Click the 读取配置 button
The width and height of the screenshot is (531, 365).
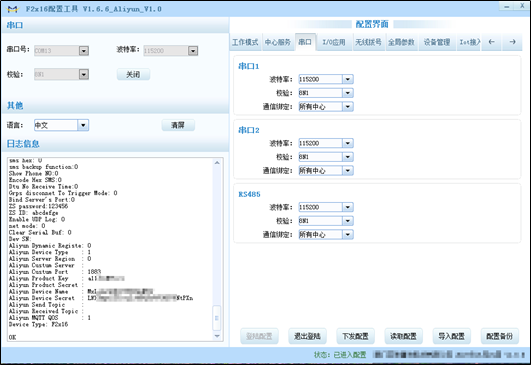tap(403, 336)
